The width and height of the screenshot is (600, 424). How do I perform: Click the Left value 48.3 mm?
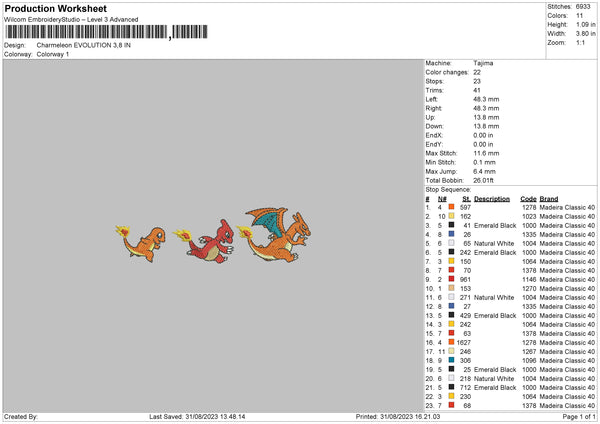tap(486, 99)
